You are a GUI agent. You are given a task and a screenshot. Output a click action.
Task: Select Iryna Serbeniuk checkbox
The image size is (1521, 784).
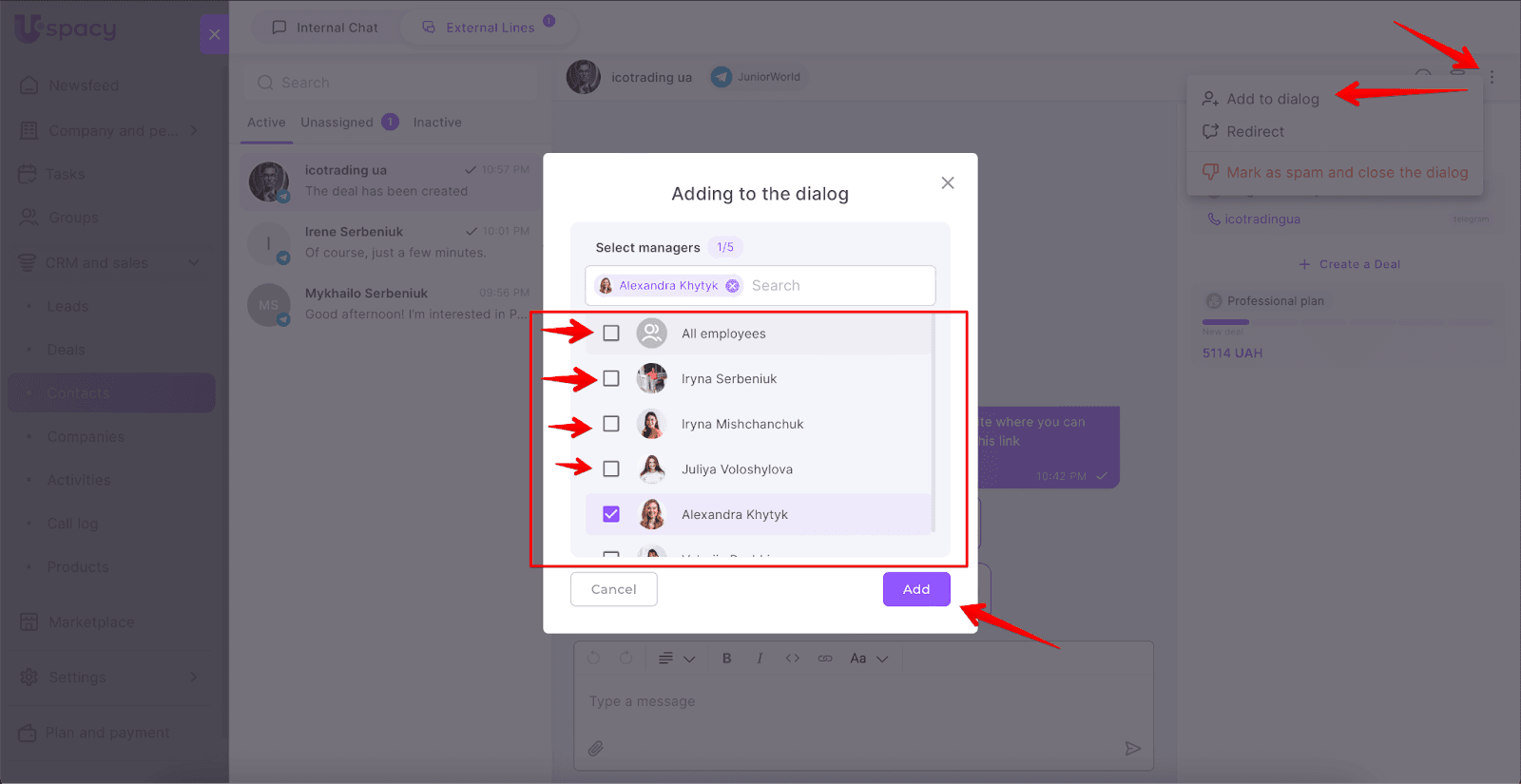(x=611, y=378)
